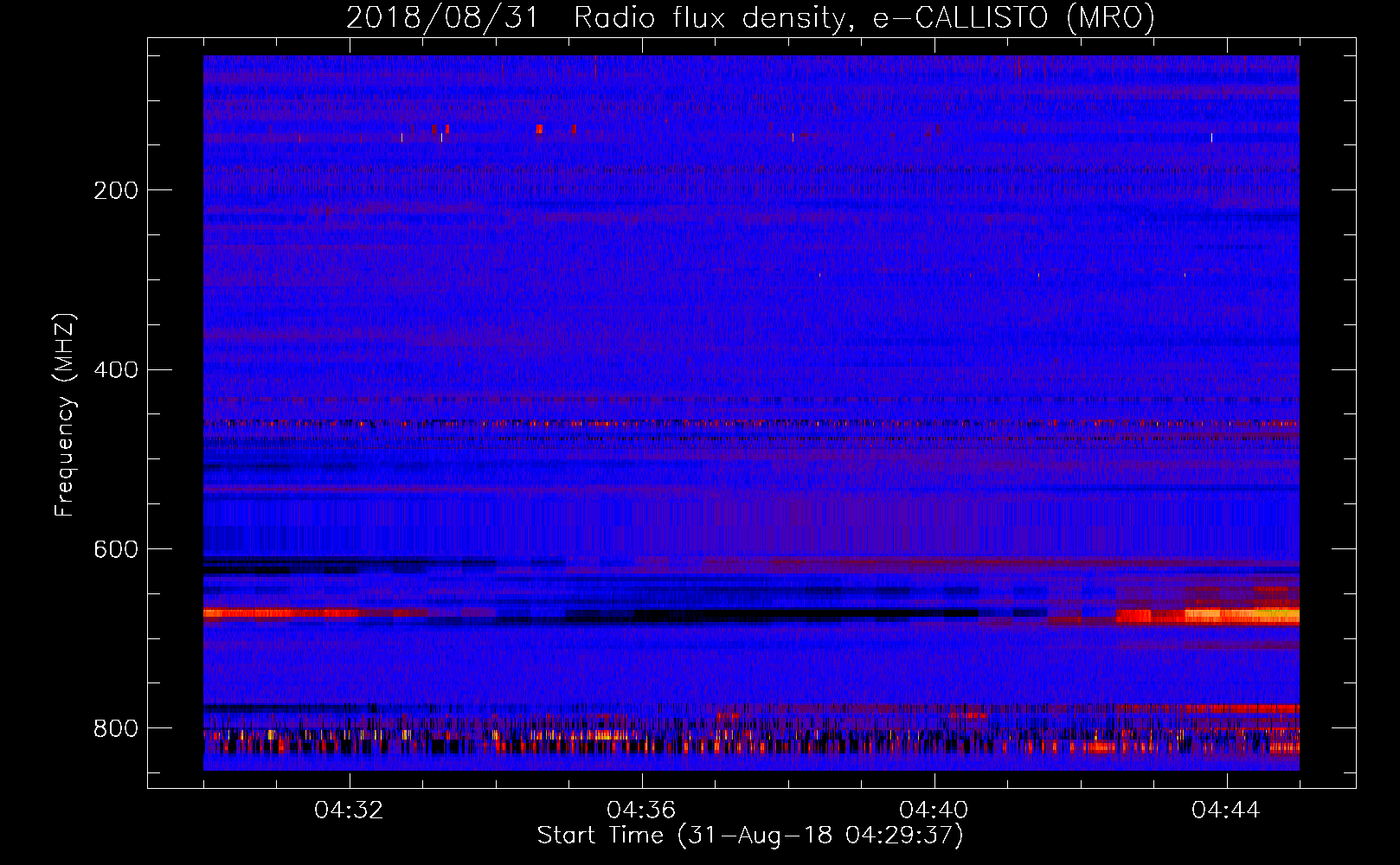Click the 04:44 time tick label
Image resolution: width=1400 pixels, height=865 pixels.
click(x=1226, y=811)
